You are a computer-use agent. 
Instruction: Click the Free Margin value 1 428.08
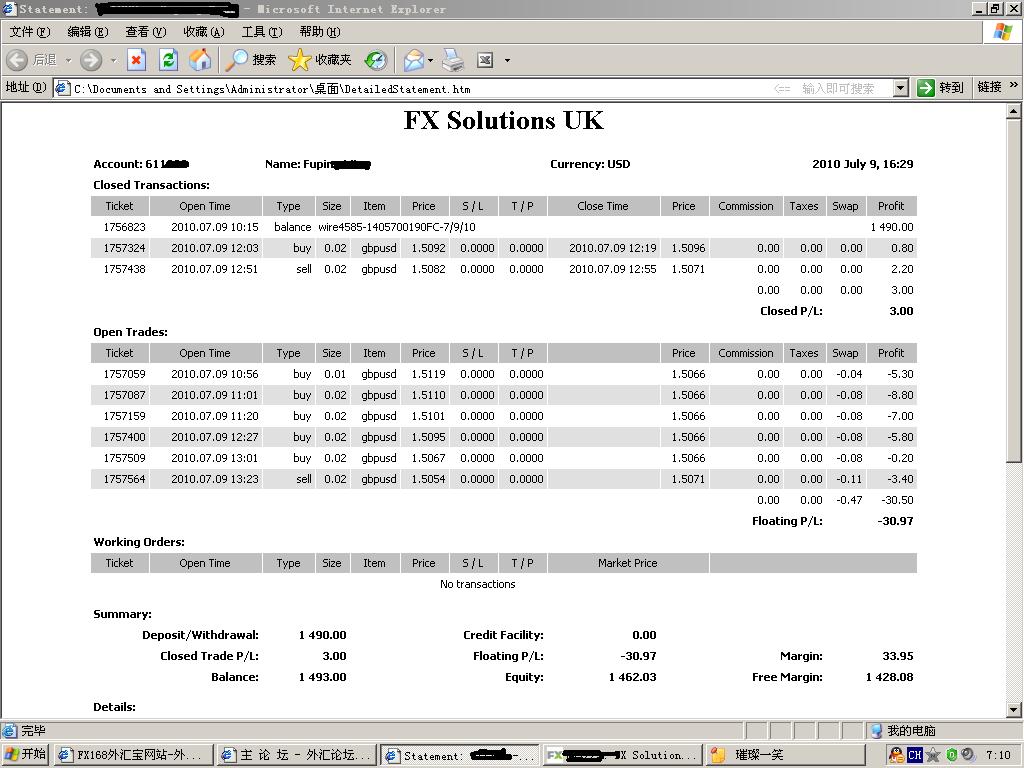(x=889, y=677)
